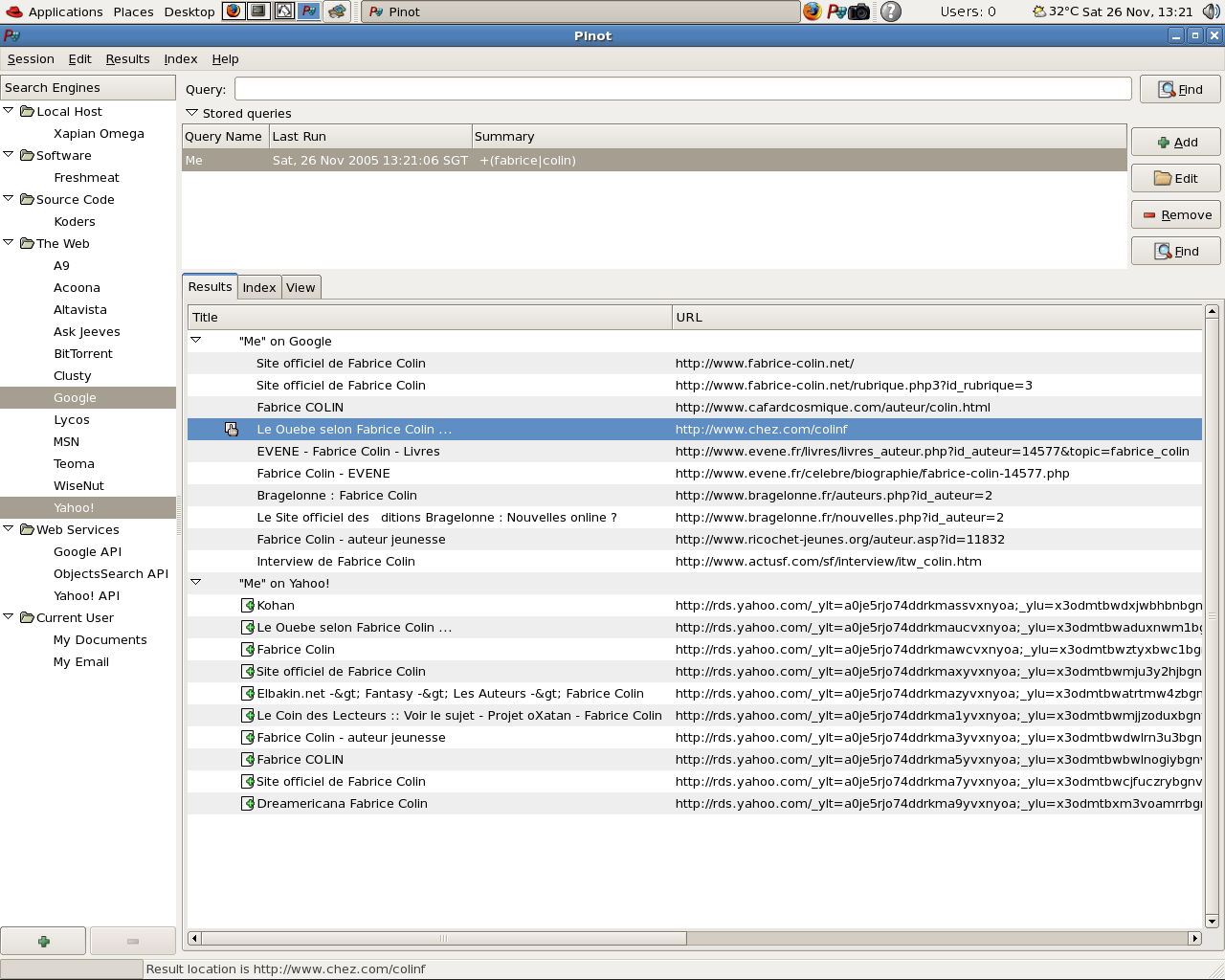Open Firefox from the top panel launcher
Screen dimensions: 1225x980
click(x=812, y=11)
